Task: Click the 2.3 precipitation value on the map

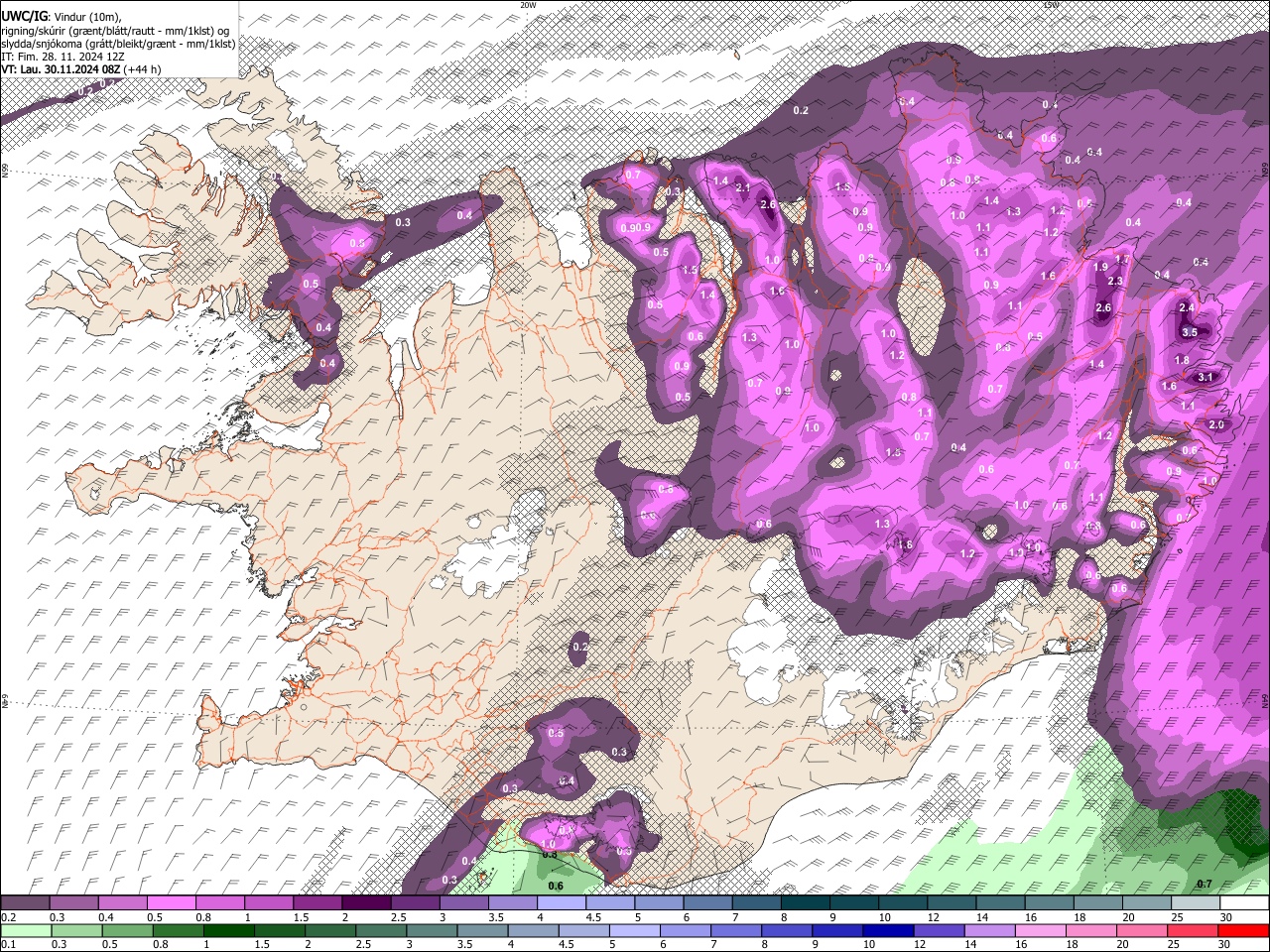Action: coord(1114,282)
